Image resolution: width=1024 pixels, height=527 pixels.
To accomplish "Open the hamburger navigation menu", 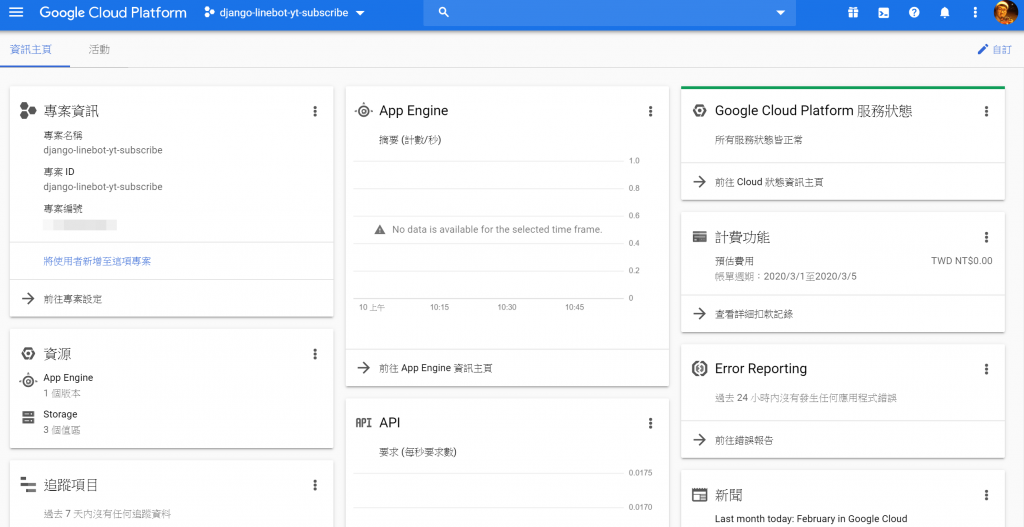I will click(x=16, y=12).
